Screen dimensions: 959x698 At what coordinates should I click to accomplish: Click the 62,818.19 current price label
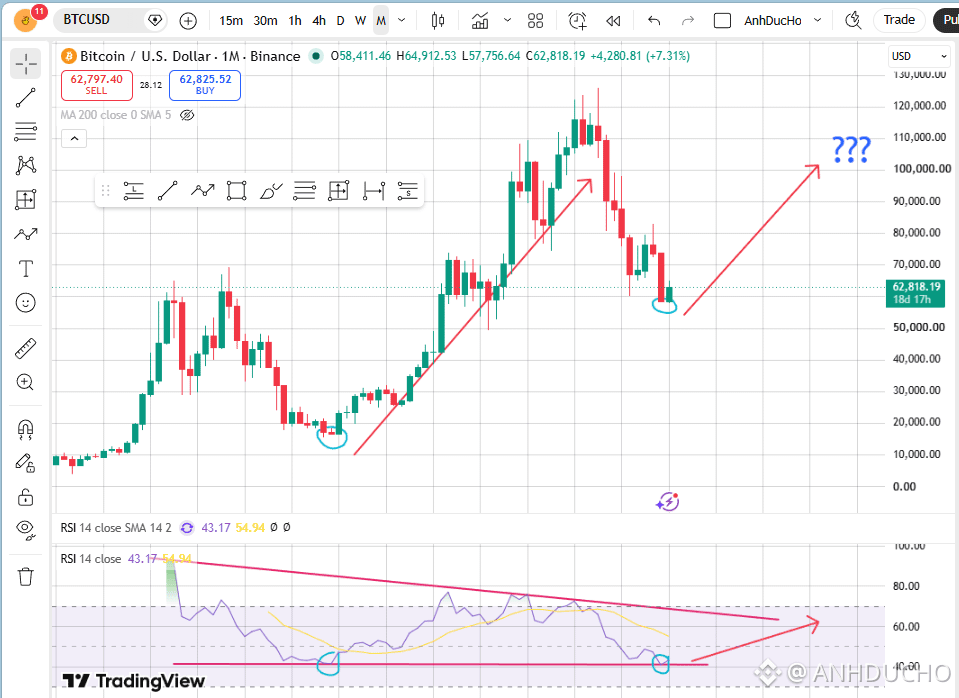pyautogui.click(x=916, y=292)
